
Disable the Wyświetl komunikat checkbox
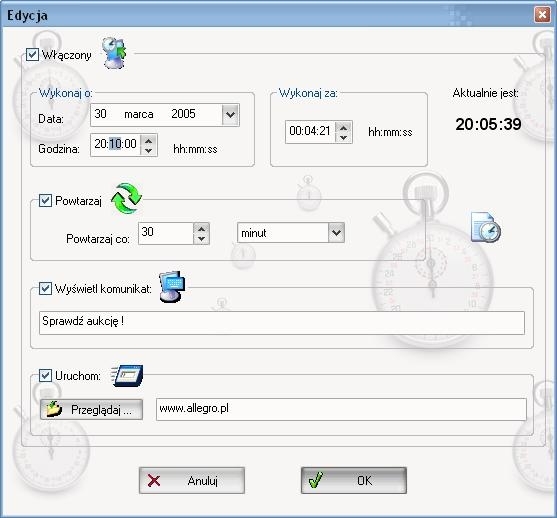pos(45,288)
